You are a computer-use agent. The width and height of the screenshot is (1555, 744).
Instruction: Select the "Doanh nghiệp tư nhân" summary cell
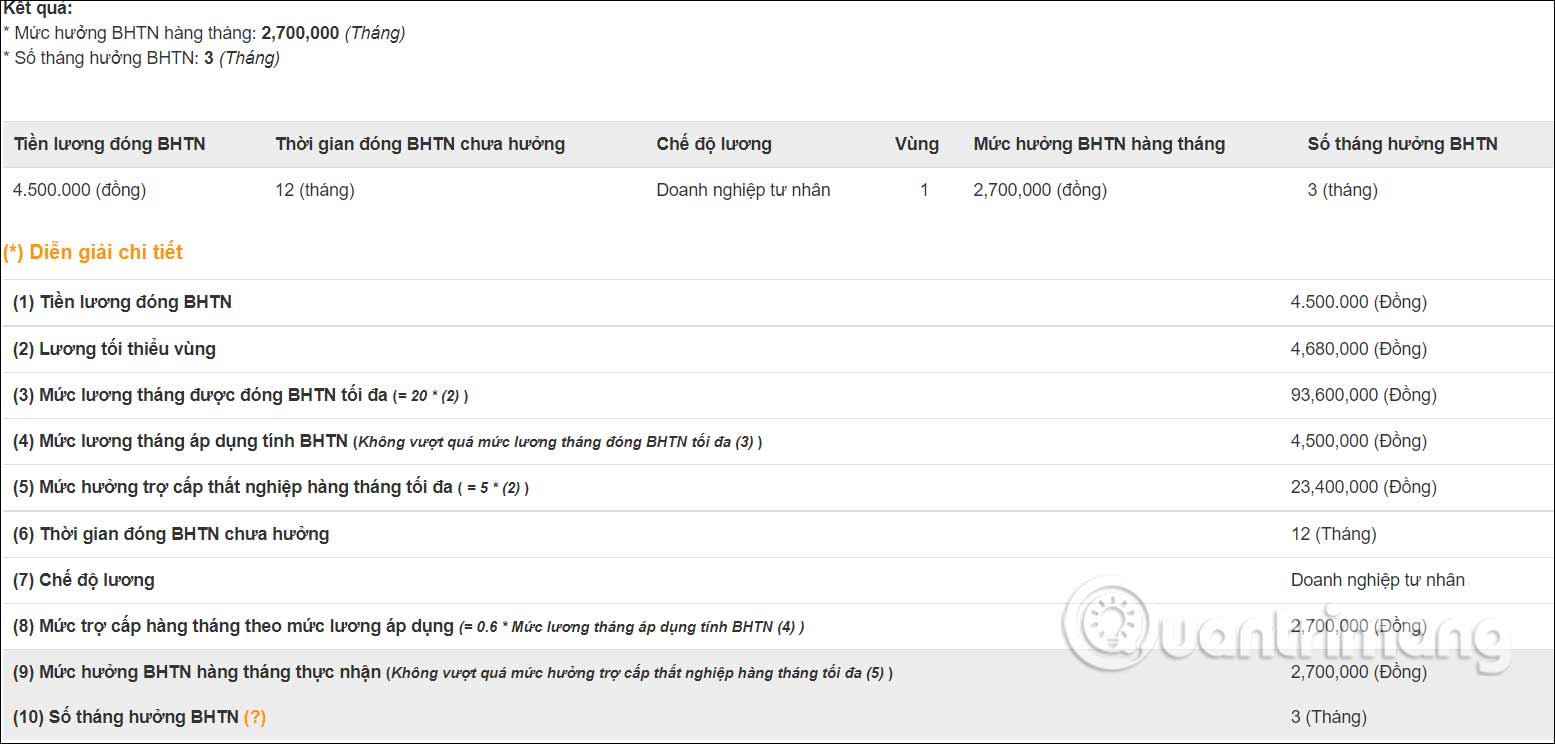tap(743, 190)
